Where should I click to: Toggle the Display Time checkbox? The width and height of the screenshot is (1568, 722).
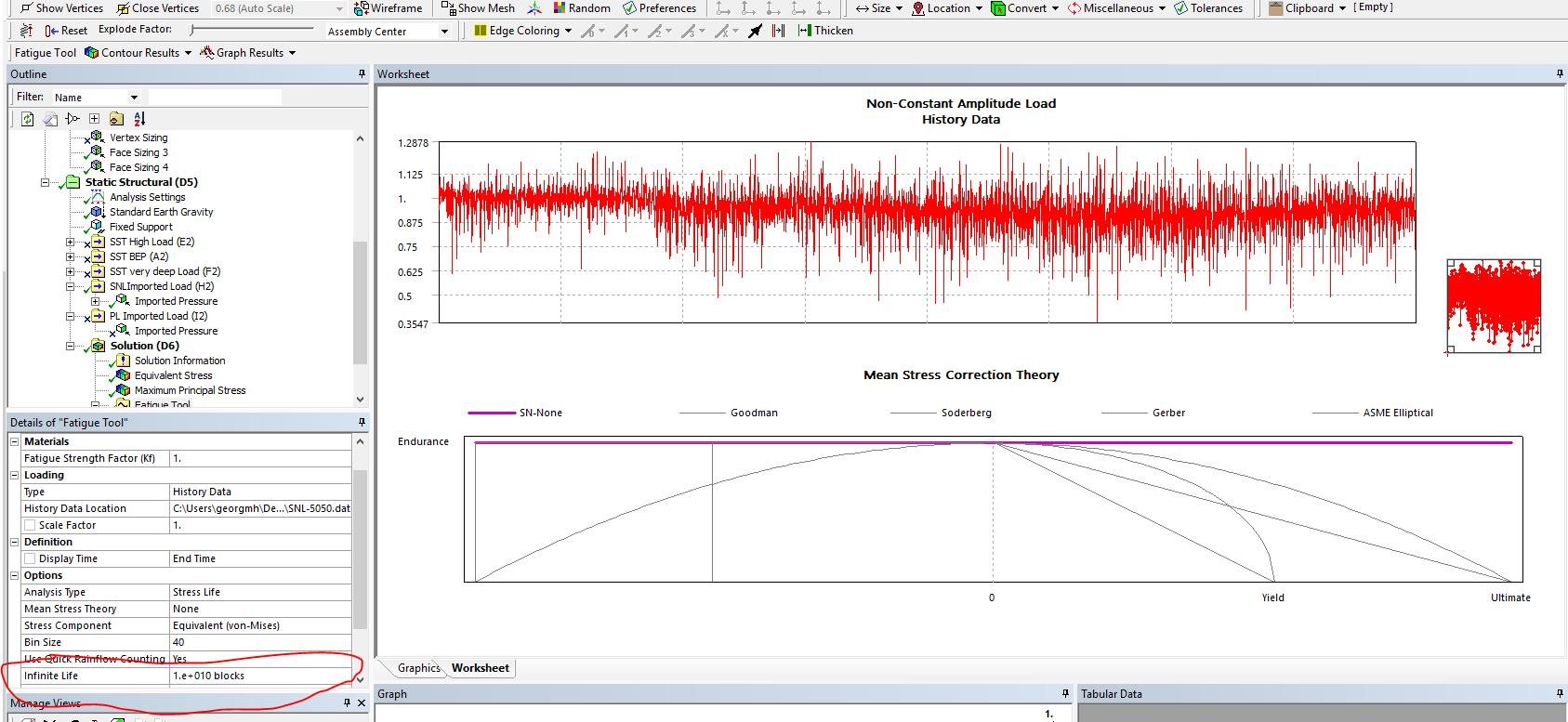tap(30, 558)
